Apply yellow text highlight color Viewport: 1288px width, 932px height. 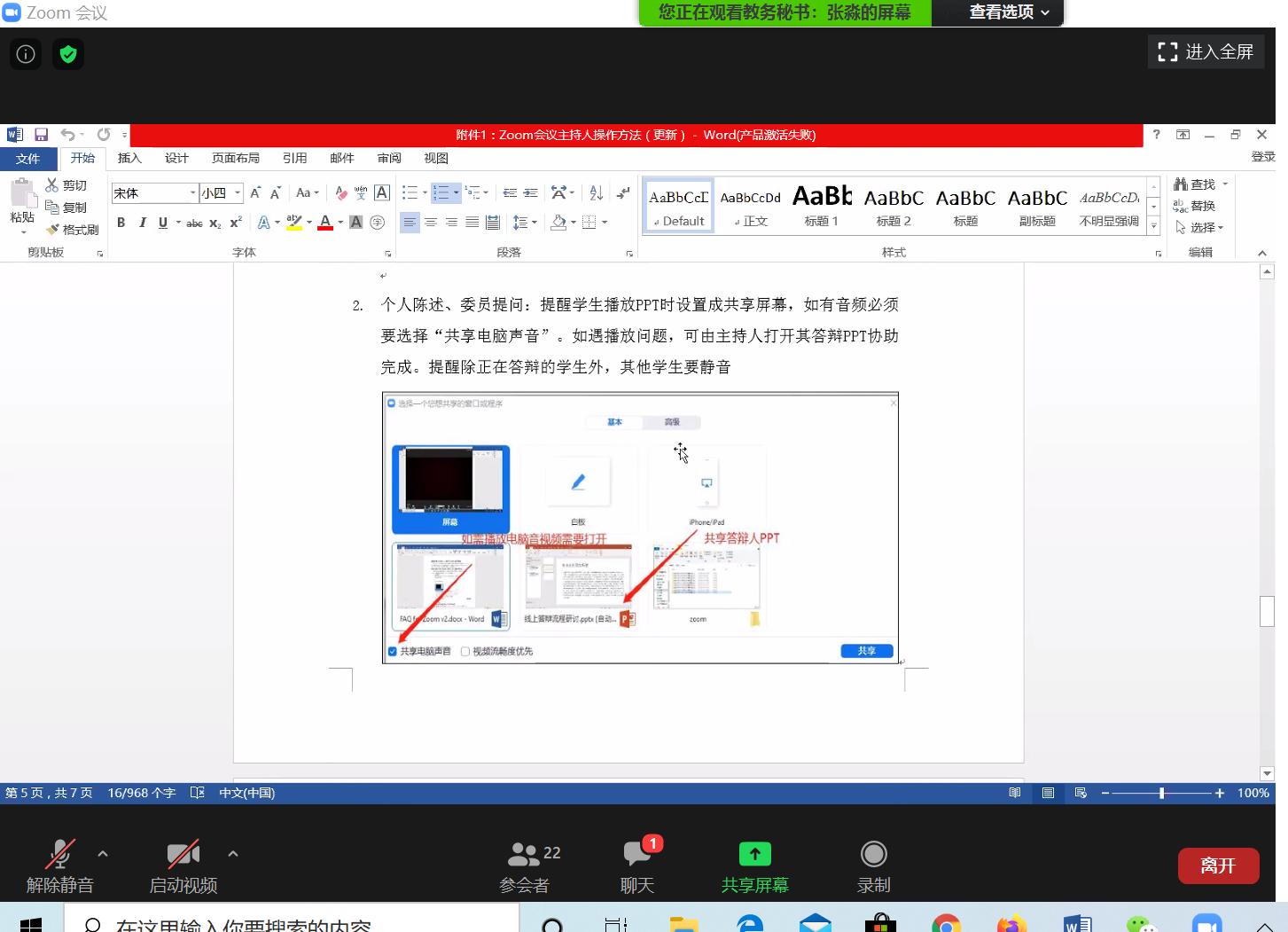pyautogui.click(x=293, y=223)
